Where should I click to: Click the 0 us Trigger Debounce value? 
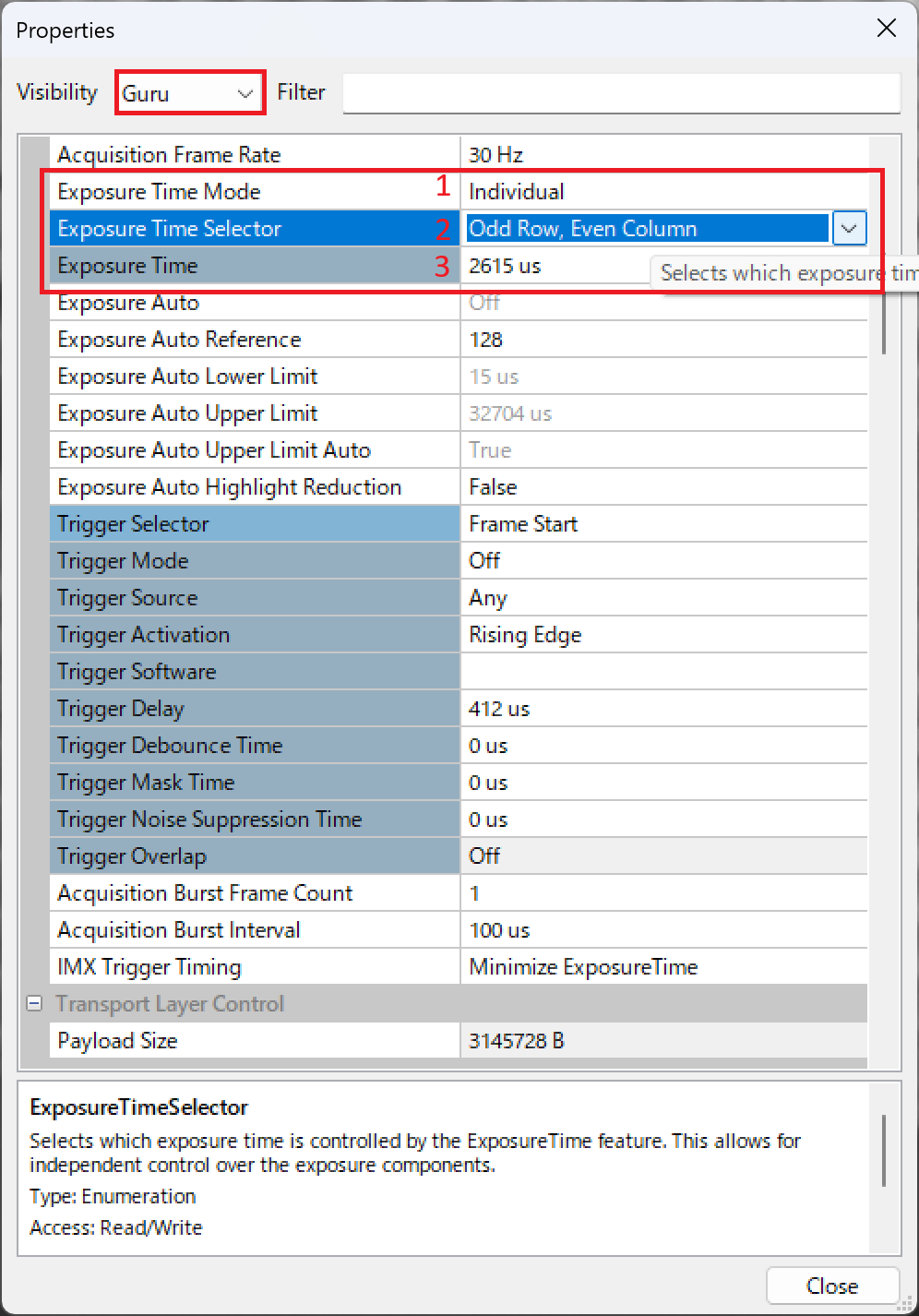pos(488,745)
